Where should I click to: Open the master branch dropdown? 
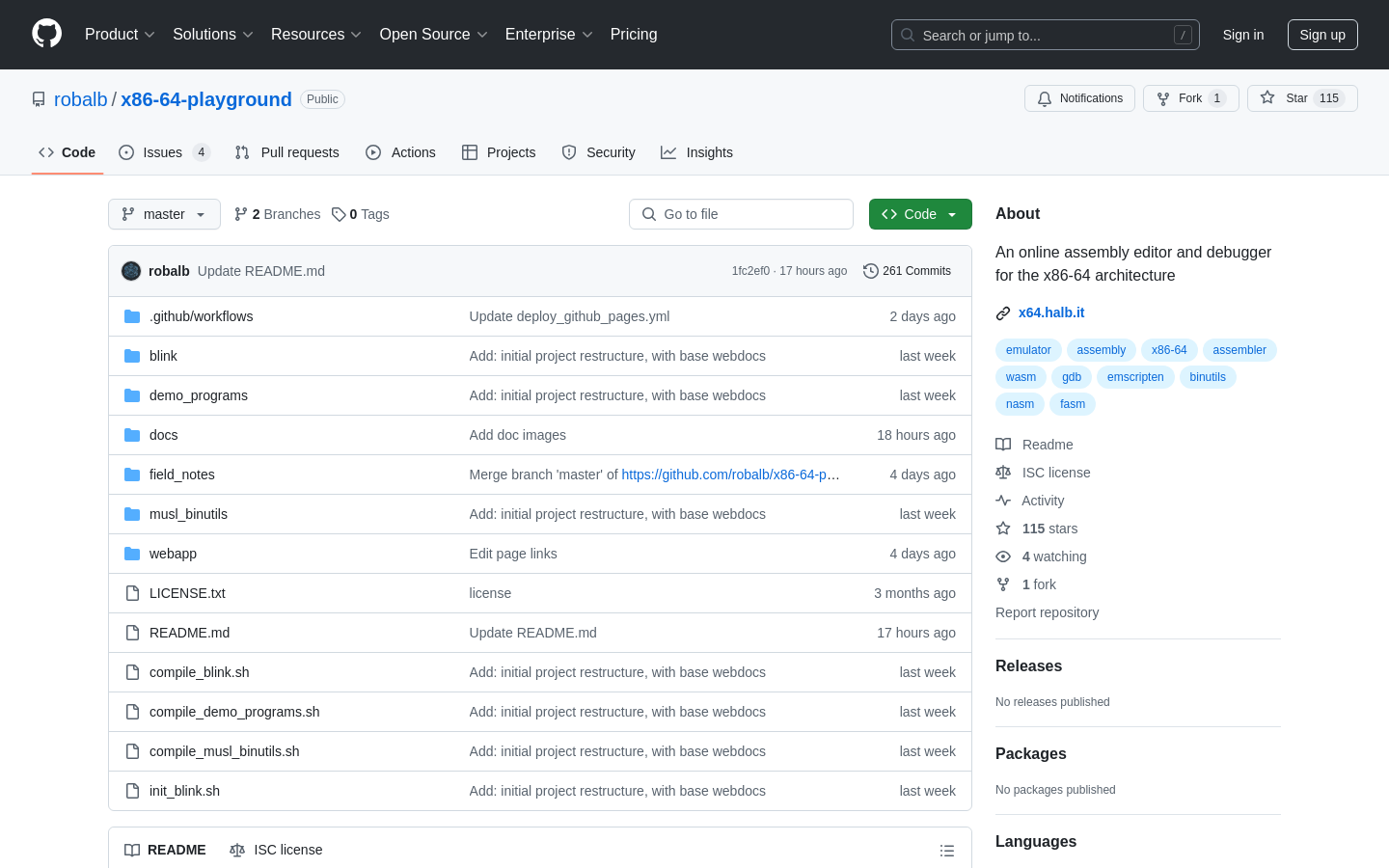pyautogui.click(x=164, y=214)
